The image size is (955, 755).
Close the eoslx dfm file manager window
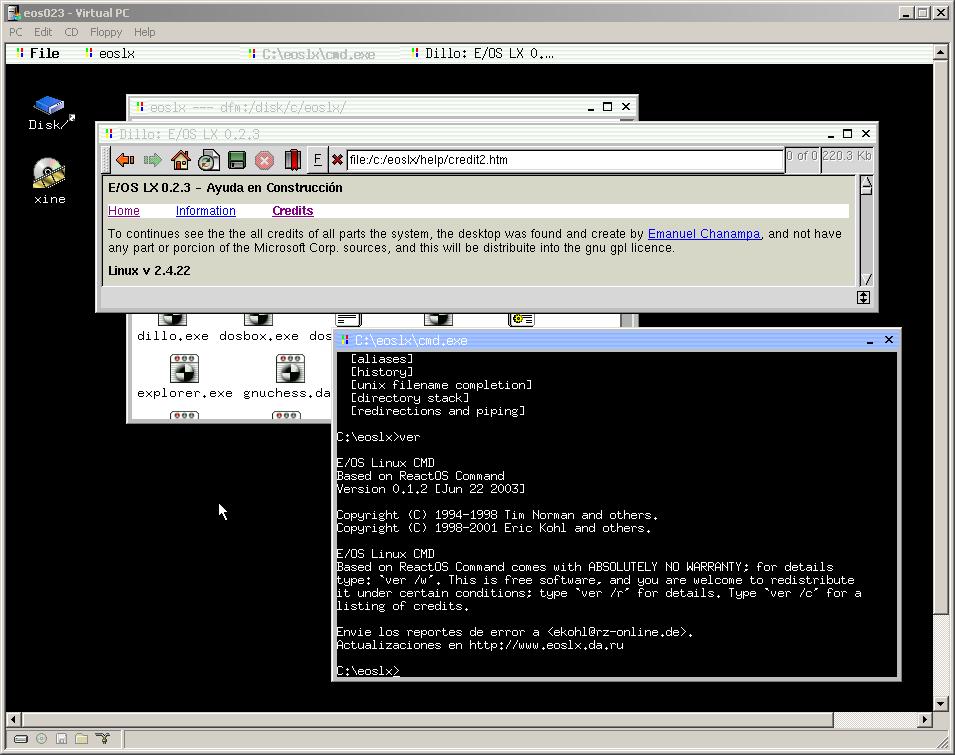(x=626, y=107)
